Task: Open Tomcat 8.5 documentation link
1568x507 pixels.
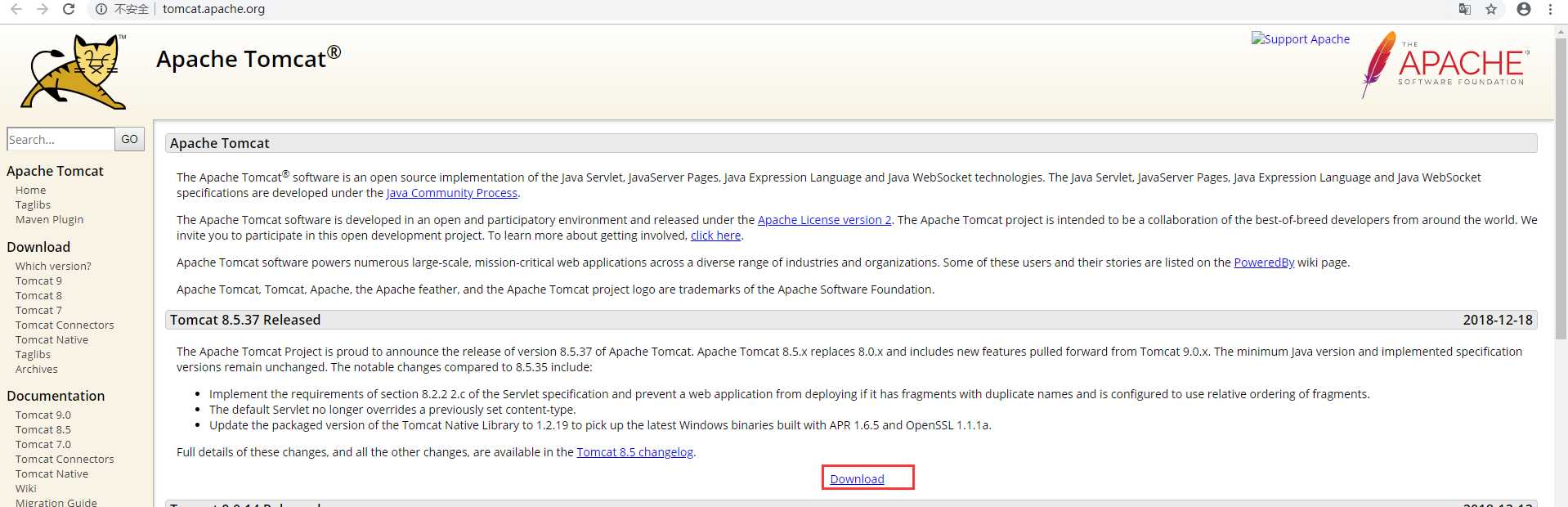Action: 43,429
